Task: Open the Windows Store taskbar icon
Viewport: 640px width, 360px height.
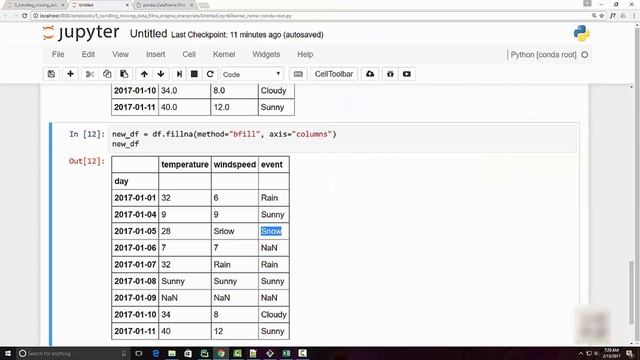Action: click(188, 353)
